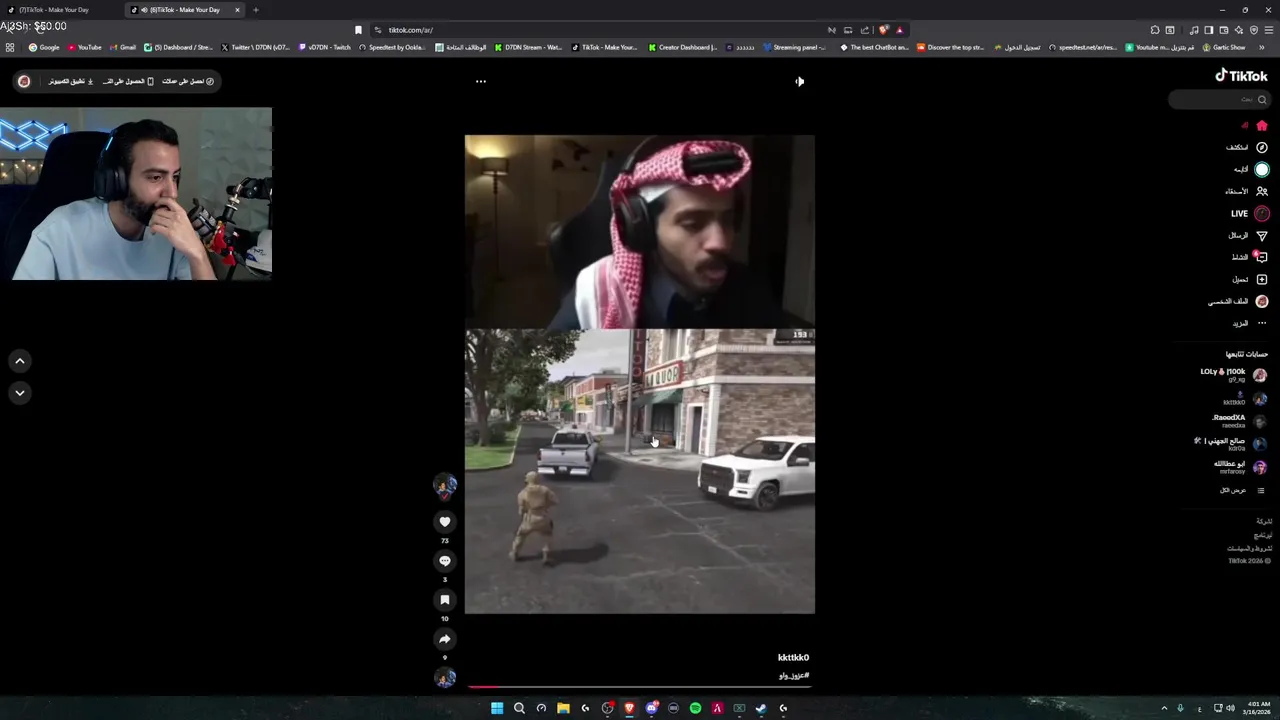Open Spotify from taskbar
The height and width of the screenshot is (720, 1280).
(695, 708)
